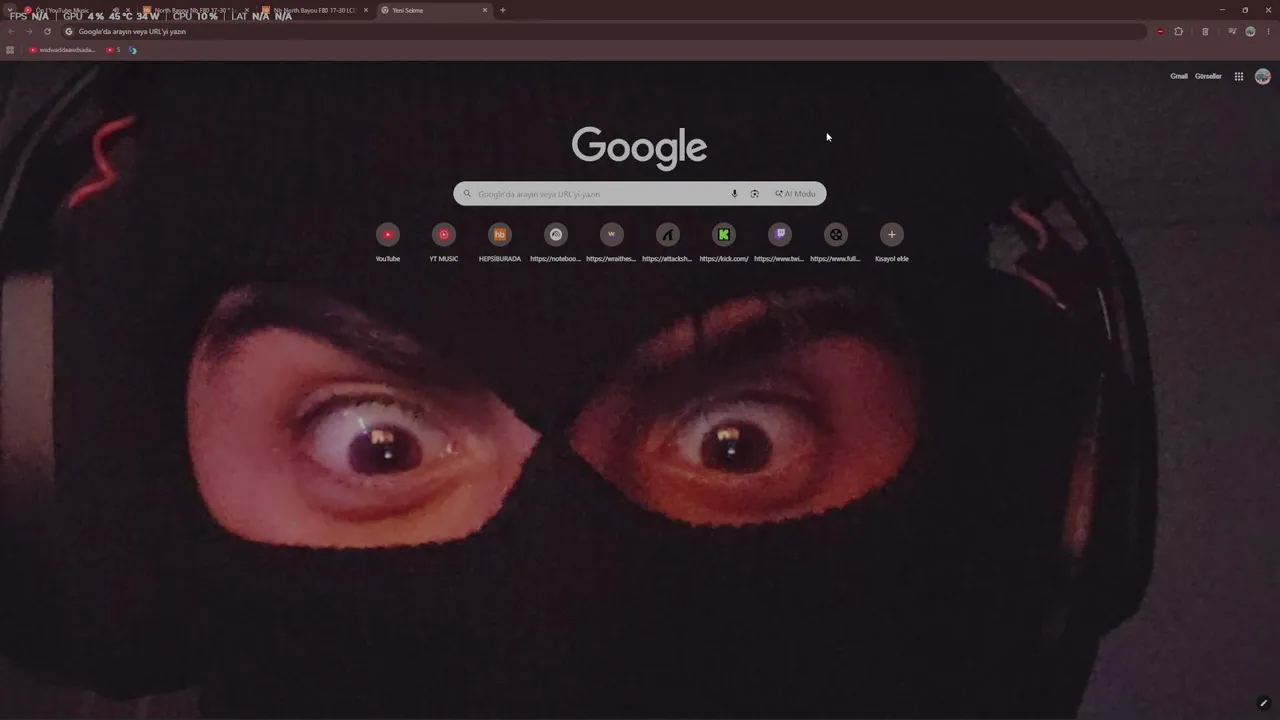Customize the page with the pencil icon
Image resolution: width=1280 pixels, height=720 pixels.
coord(1264,703)
